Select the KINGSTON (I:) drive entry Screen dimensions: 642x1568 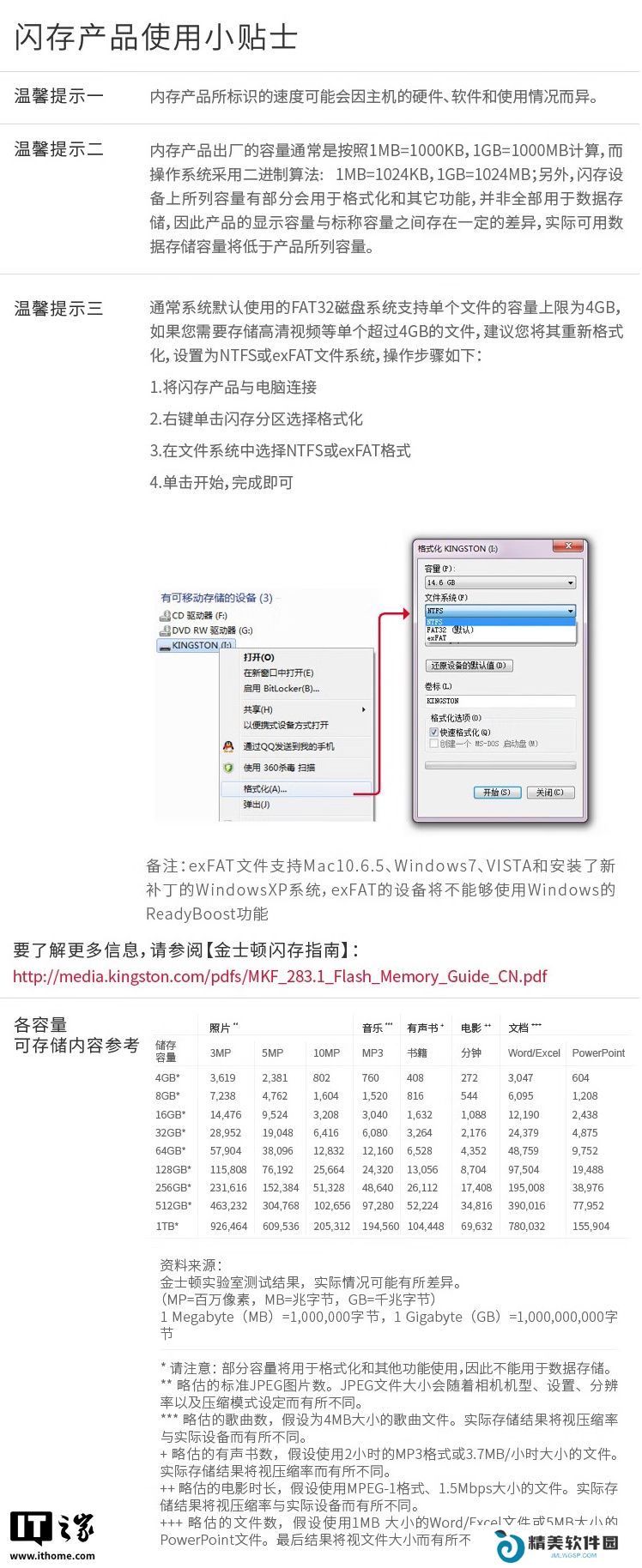(x=196, y=645)
